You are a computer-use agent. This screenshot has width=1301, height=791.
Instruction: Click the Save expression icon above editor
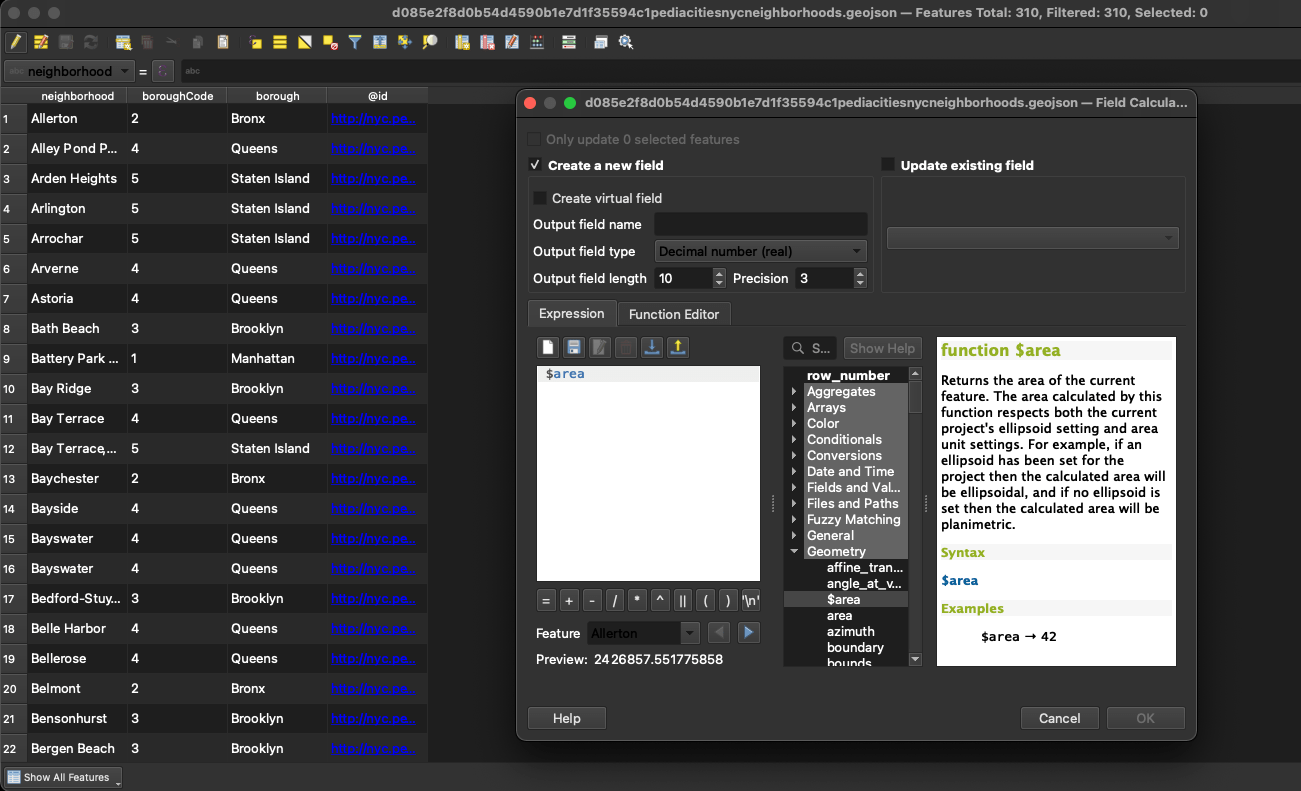click(x=574, y=347)
